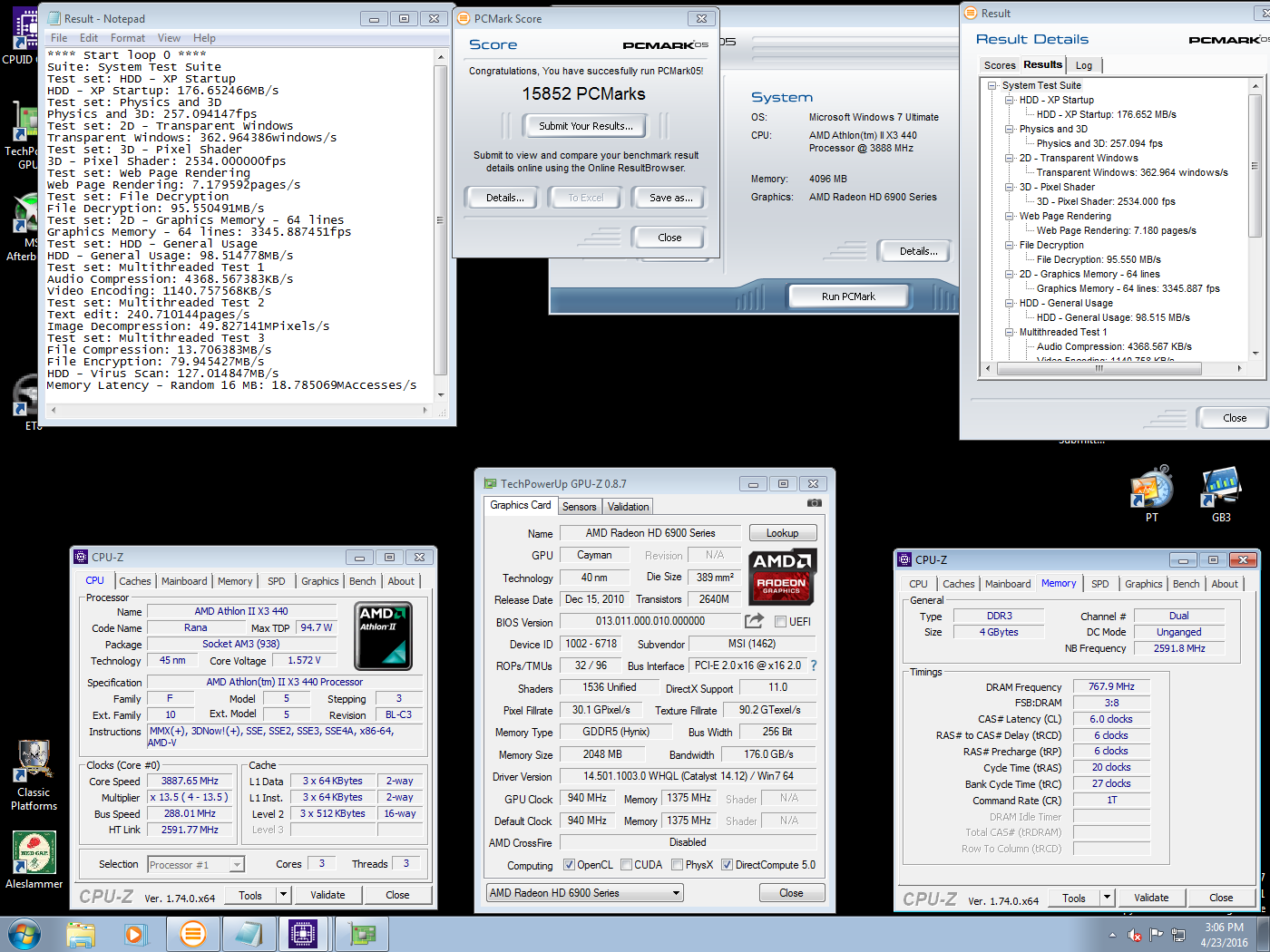This screenshot has width=1270, height=952.
Task: Click the AMD Athlon II logo in CPU-Z
Action: pyautogui.click(x=383, y=636)
